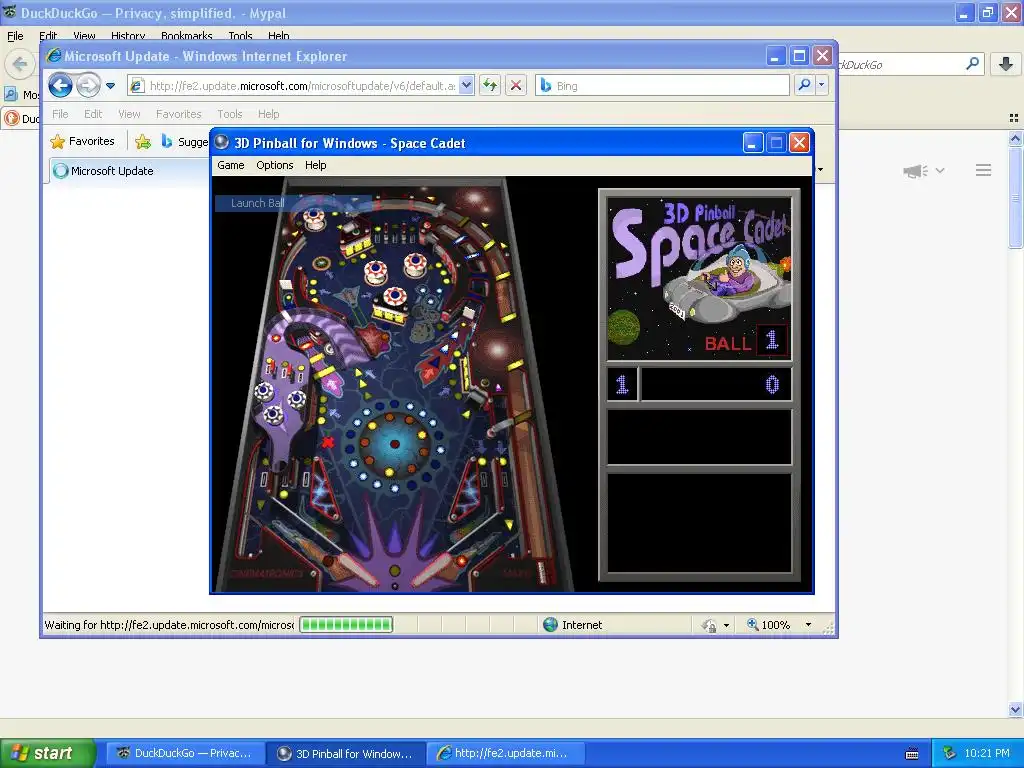Click Mypal tab list grid icon
Viewport: 1024px width, 768px height.
pos(1014,118)
